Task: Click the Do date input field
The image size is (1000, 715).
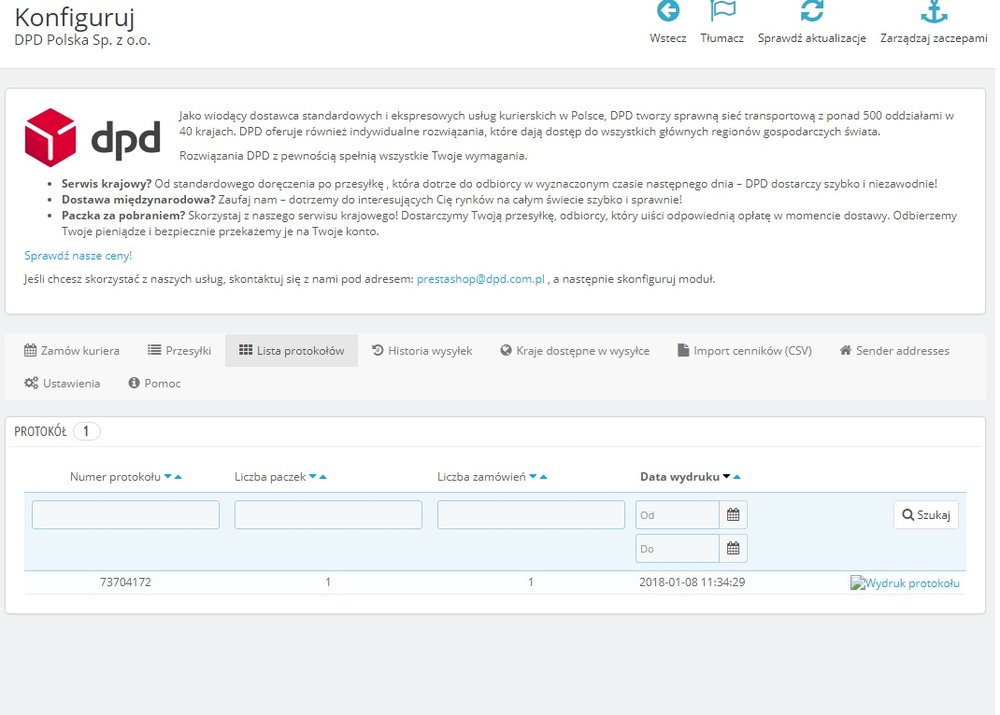Action: 677,549
